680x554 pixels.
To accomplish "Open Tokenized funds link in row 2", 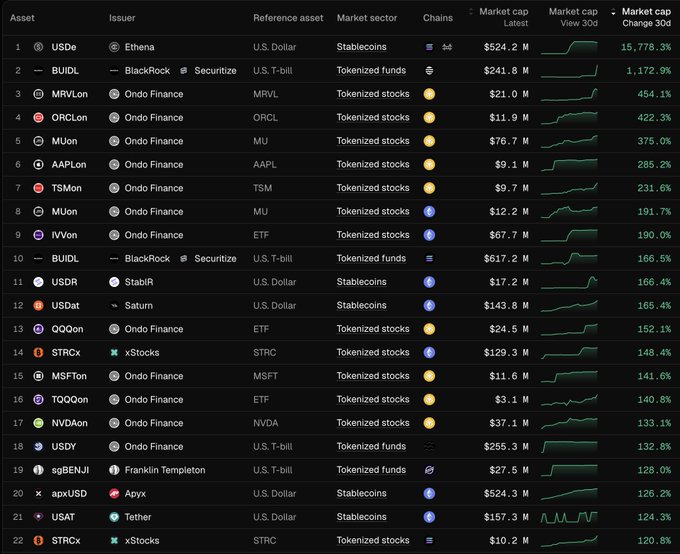I will coord(371,70).
